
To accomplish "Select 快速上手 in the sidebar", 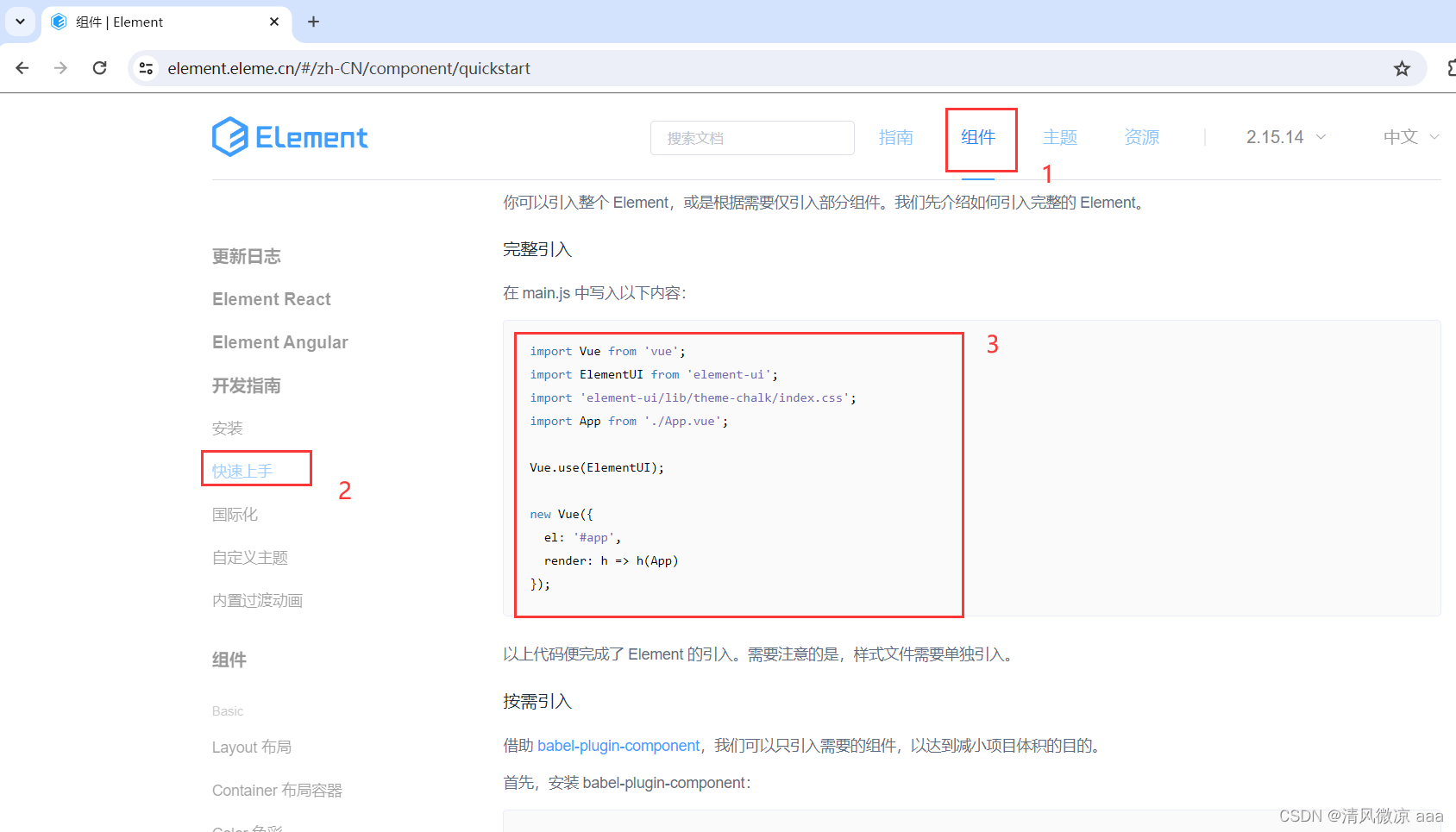I will pyautogui.click(x=242, y=472).
